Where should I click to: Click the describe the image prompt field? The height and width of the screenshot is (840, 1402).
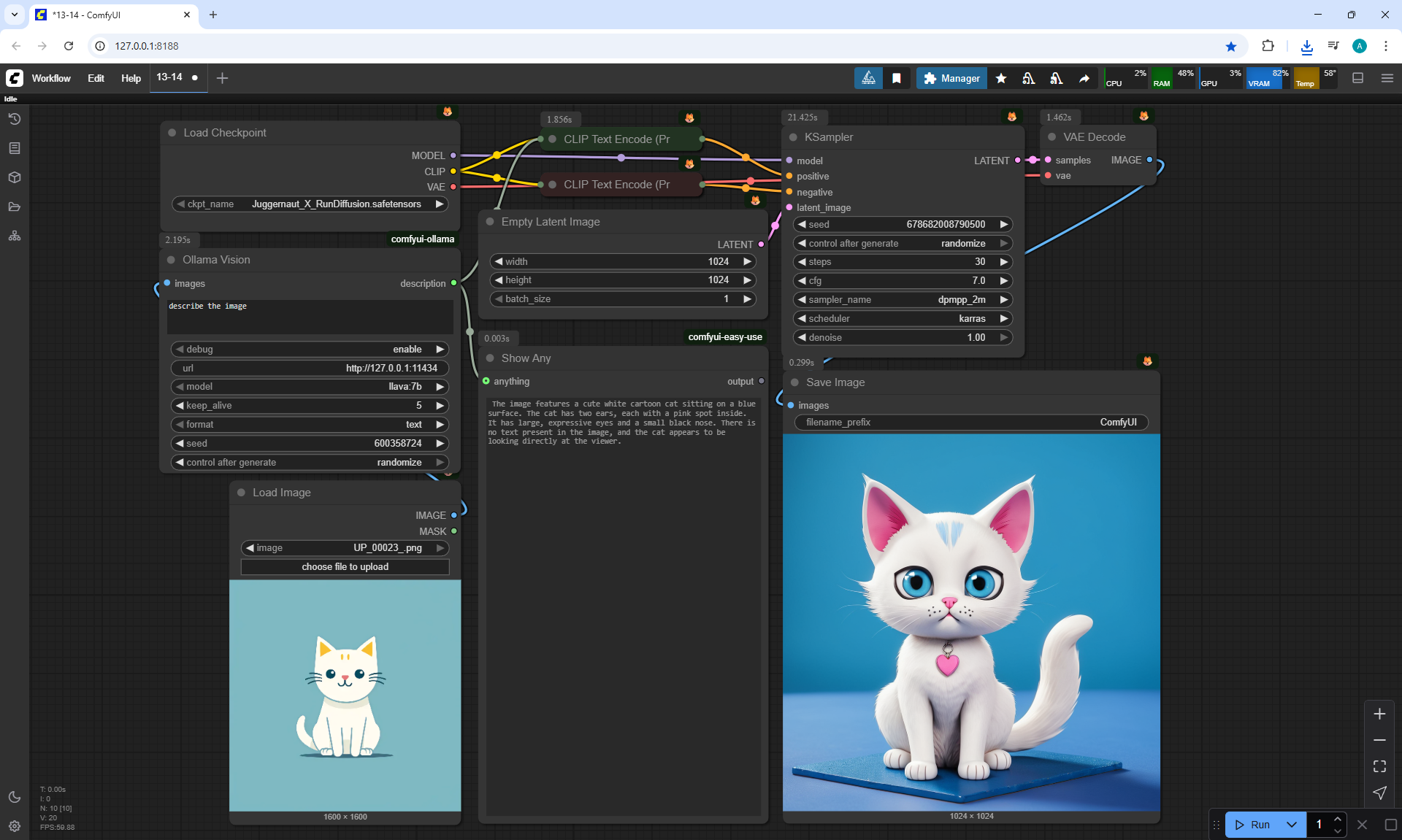310,316
